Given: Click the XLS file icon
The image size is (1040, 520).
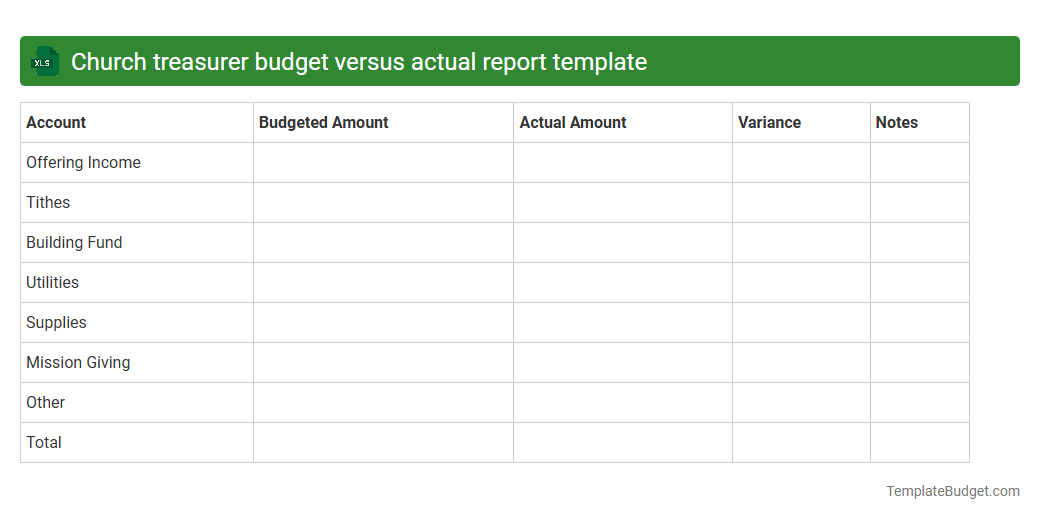Looking at the screenshot, I should 44,61.
